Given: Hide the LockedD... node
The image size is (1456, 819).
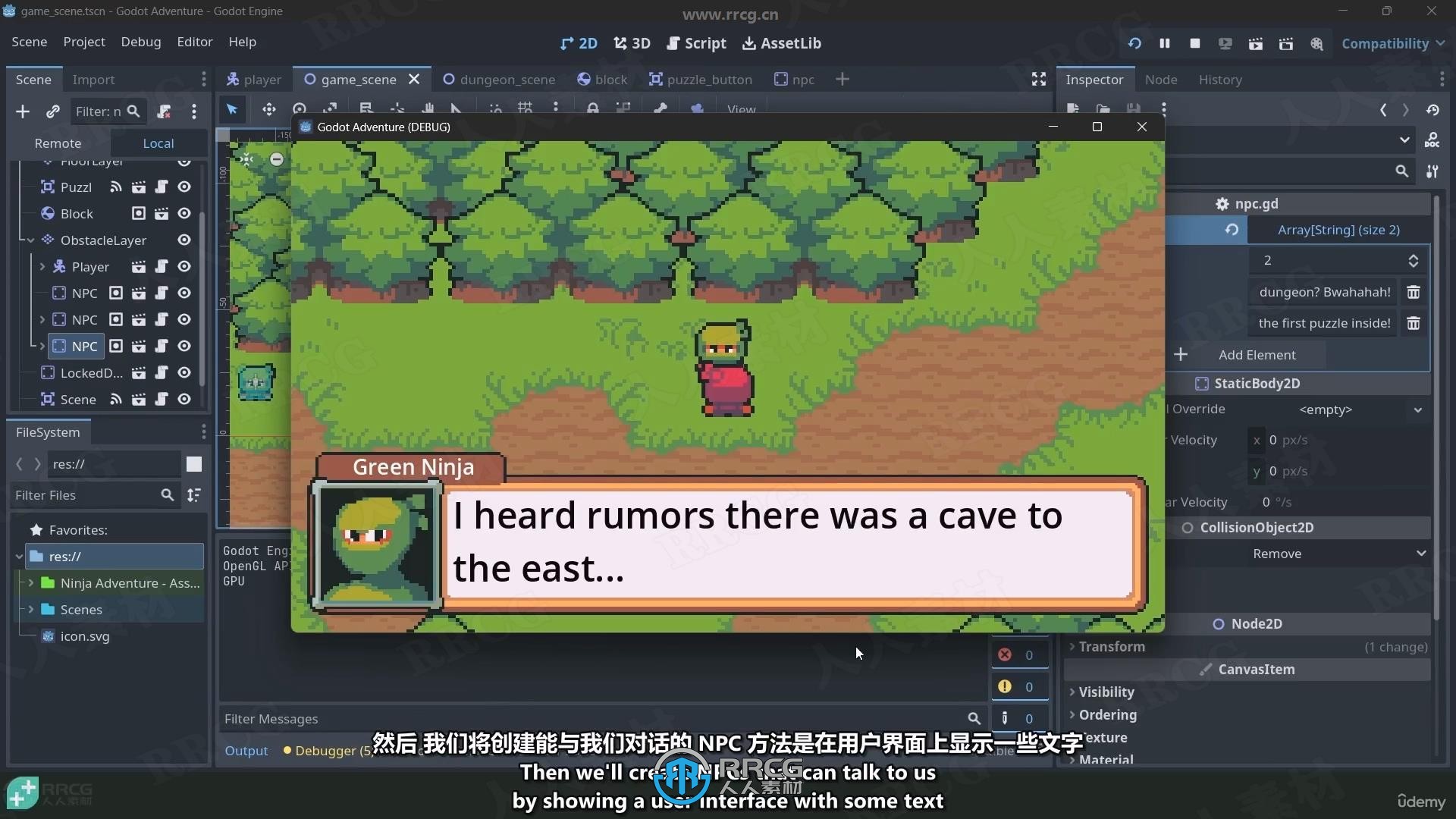Looking at the screenshot, I should tap(184, 372).
